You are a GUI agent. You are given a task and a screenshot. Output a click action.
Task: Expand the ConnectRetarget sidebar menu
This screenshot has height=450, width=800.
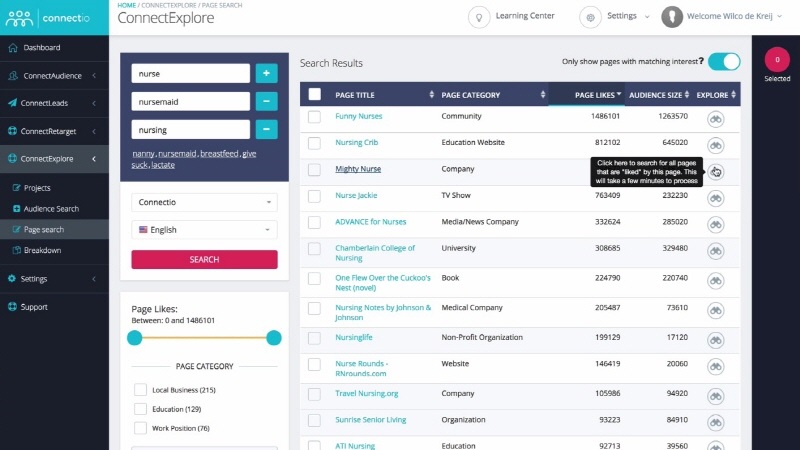pos(54,131)
